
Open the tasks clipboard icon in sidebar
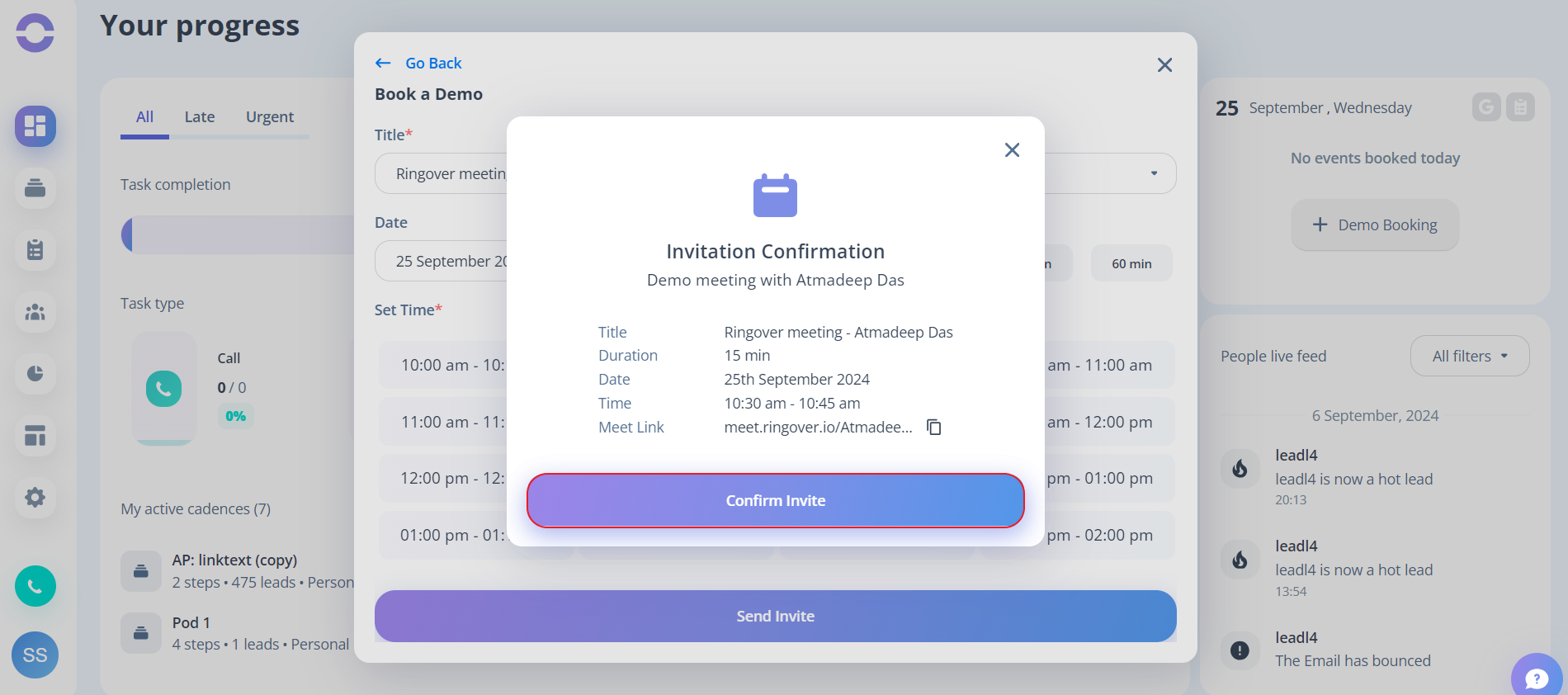click(35, 250)
